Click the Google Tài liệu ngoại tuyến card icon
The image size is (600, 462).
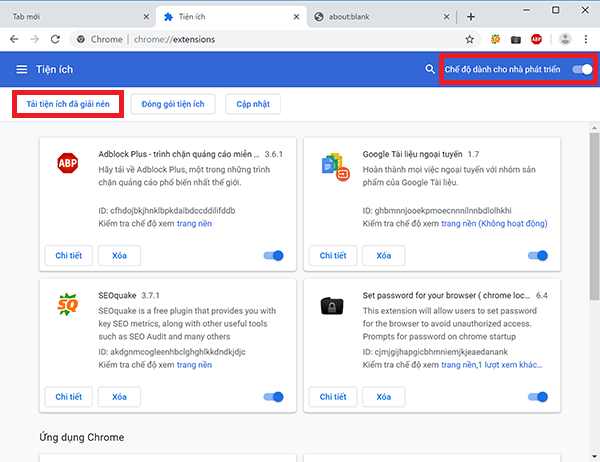[335, 167]
